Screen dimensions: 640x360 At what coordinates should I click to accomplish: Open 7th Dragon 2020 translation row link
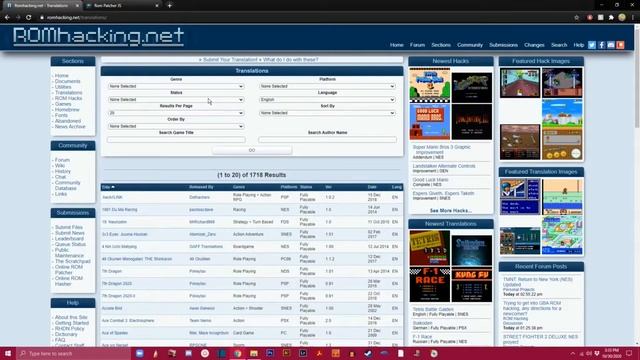(x=117, y=283)
